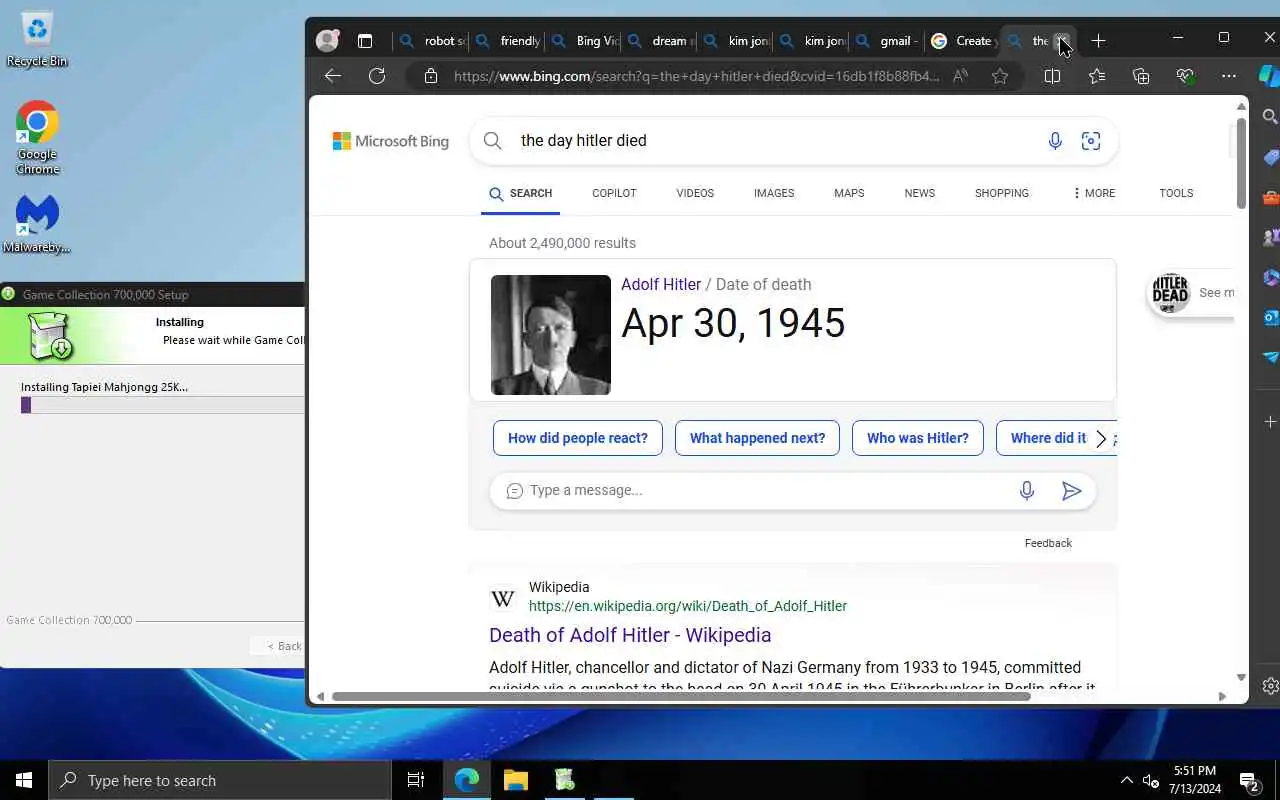
Task: Expand hidden system tray icons
Action: 1126,780
